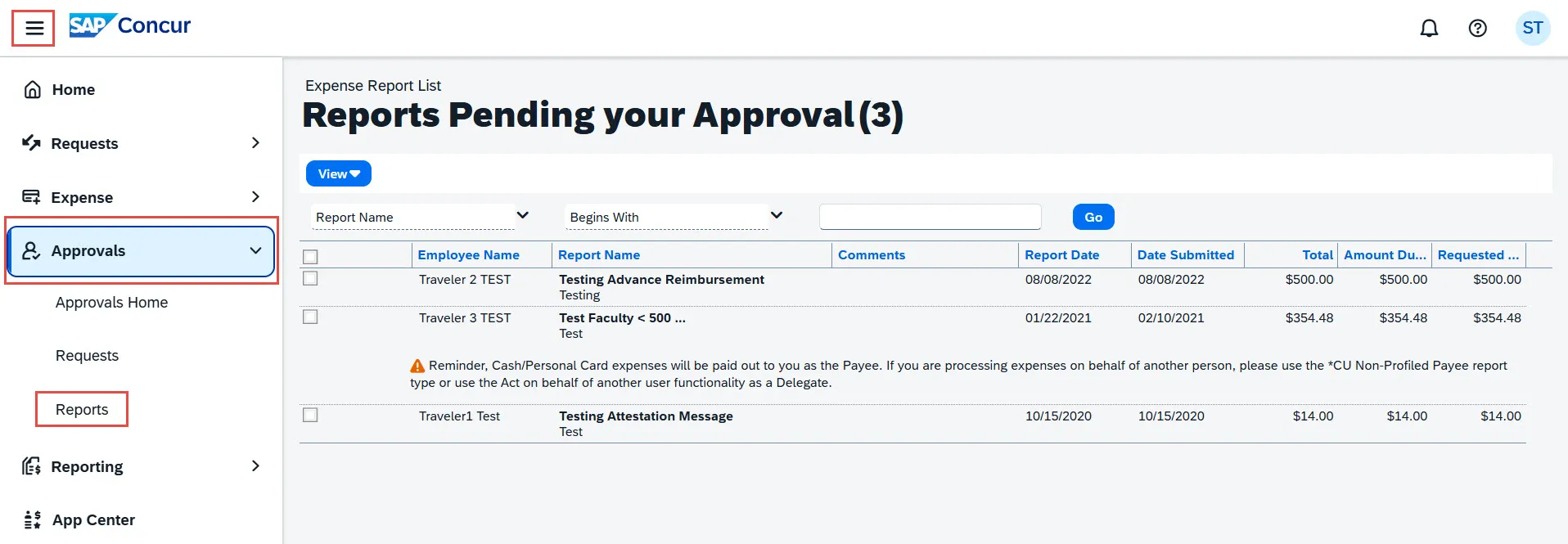
Task: Check the Traveler 3 TEST report checkbox
Action: pyautogui.click(x=310, y=317)
